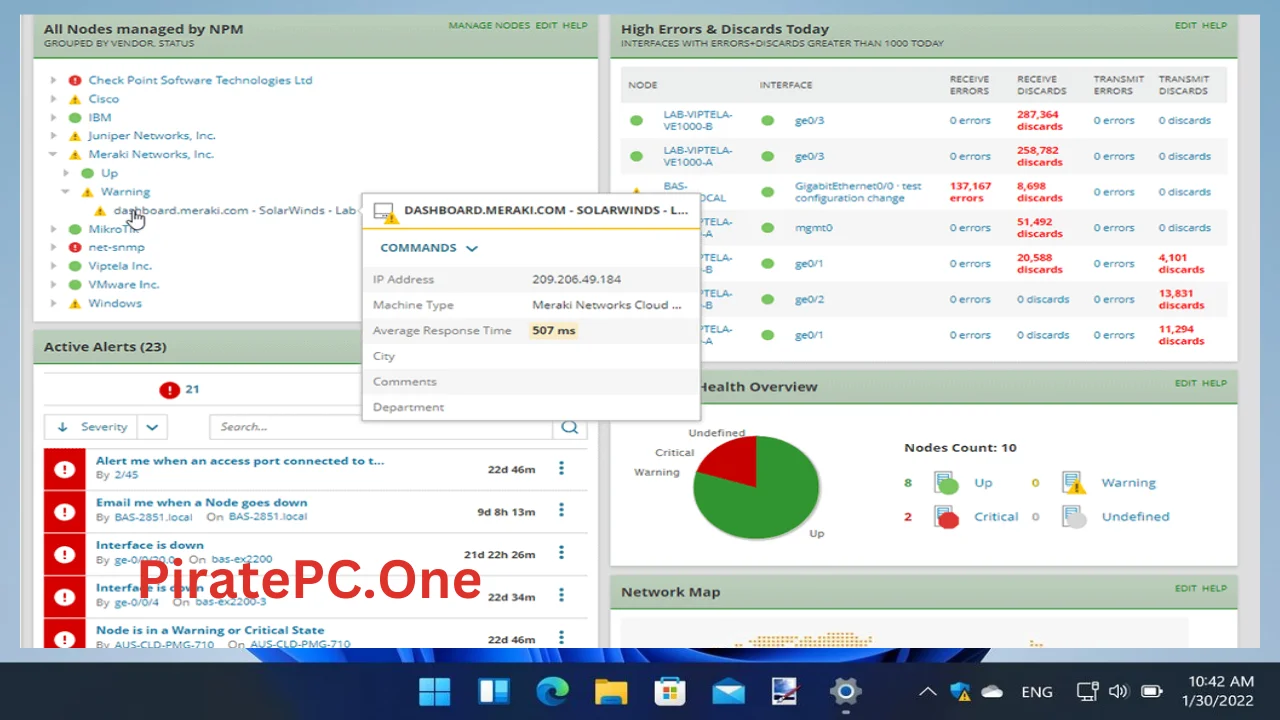This screenshot has width=1280, height=720.
Task: Expand the Windows vendor group
Action: 53,303
